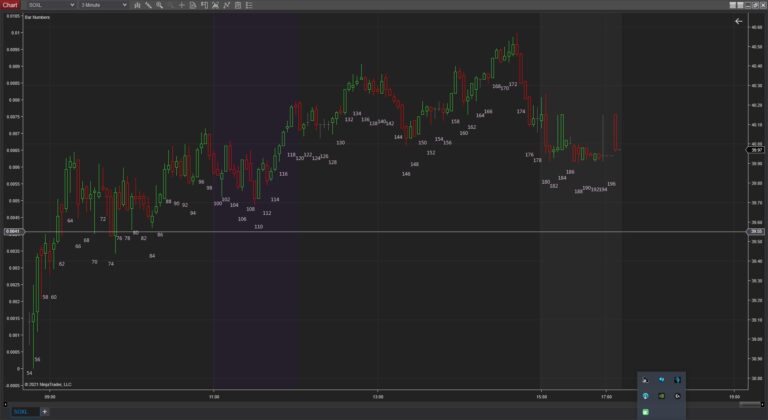Click the 0.0041 horizontal line label

tap(13, 232)
